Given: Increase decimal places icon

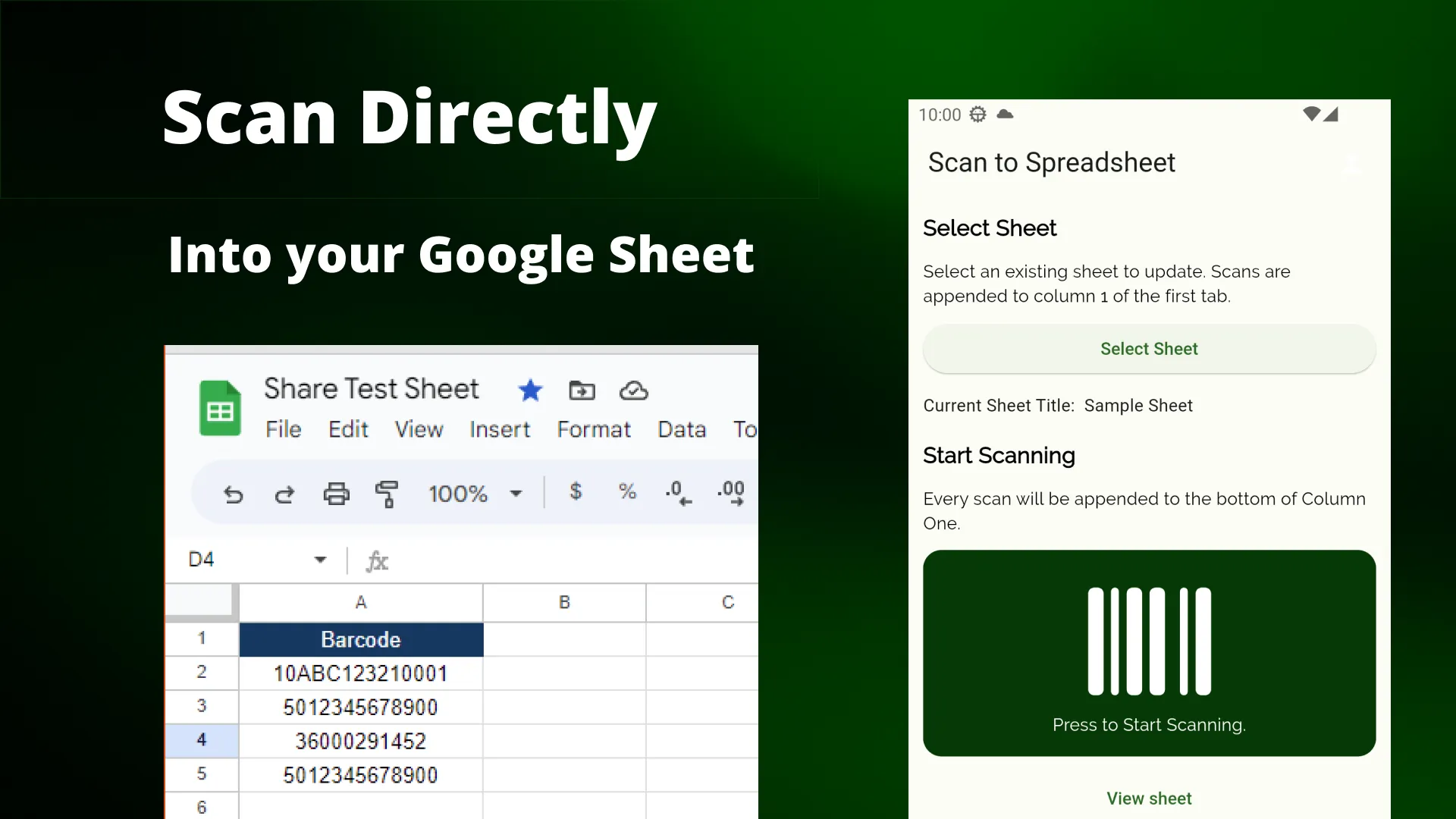Looking at the screenshot, I should [x=731, y=493].
